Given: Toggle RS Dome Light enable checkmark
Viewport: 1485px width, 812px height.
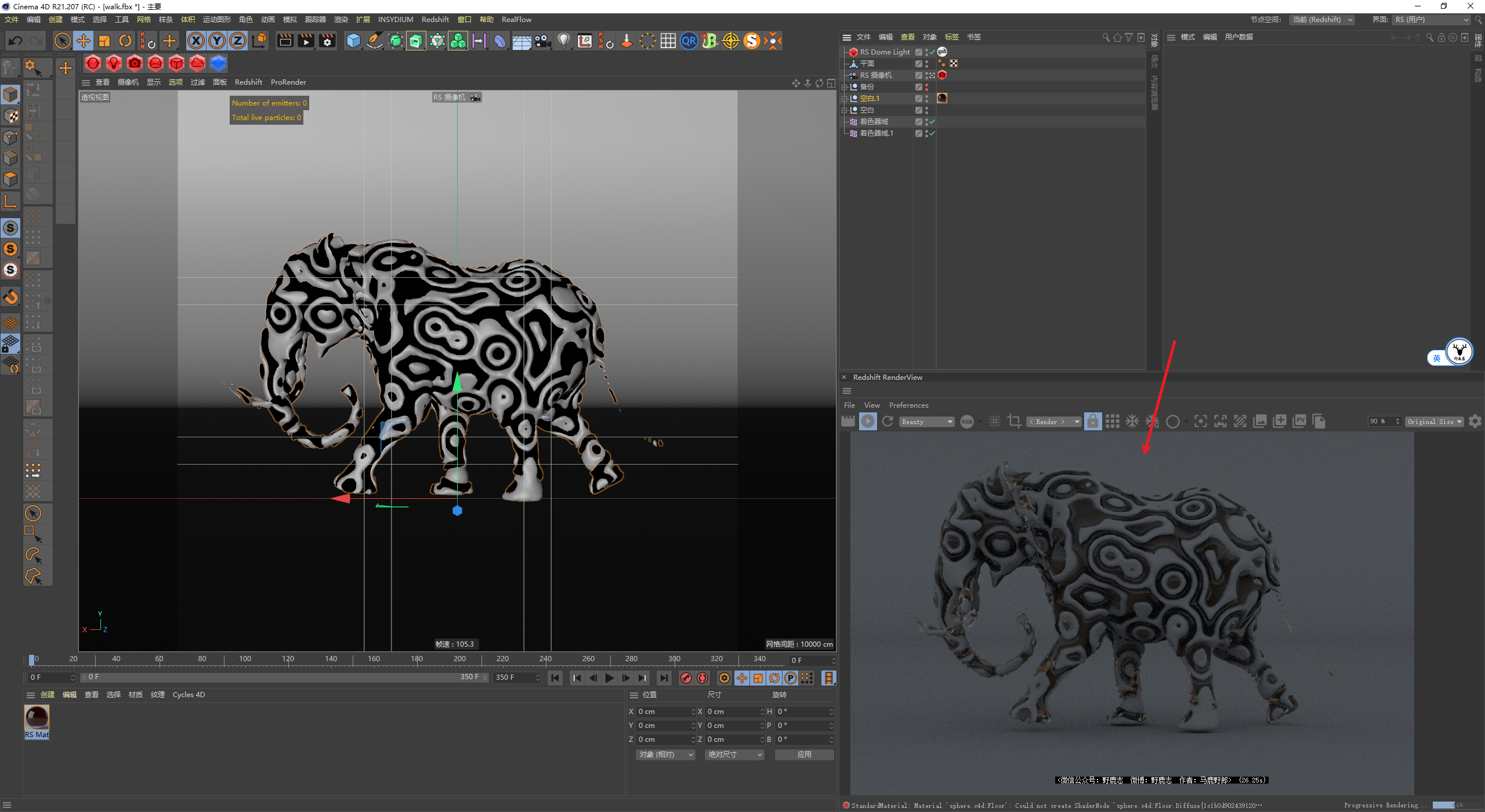Looking at the screenshot, I should point(932,52).
